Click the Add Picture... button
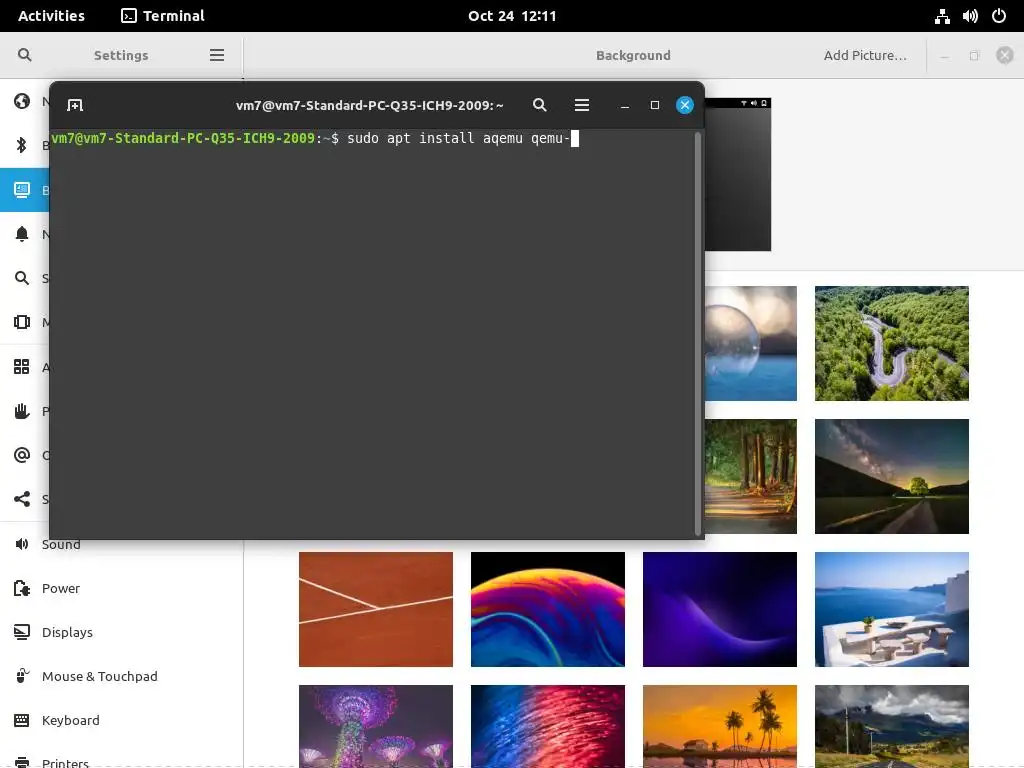Viewport: 1024px width, 768px height. (865, 56)
